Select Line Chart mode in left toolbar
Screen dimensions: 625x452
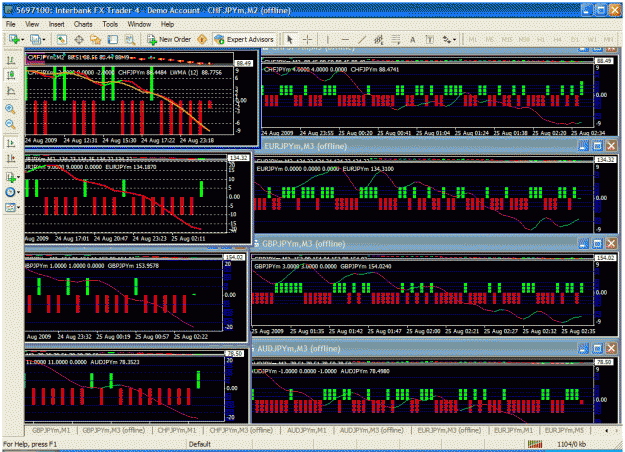(x=11, y=91)
